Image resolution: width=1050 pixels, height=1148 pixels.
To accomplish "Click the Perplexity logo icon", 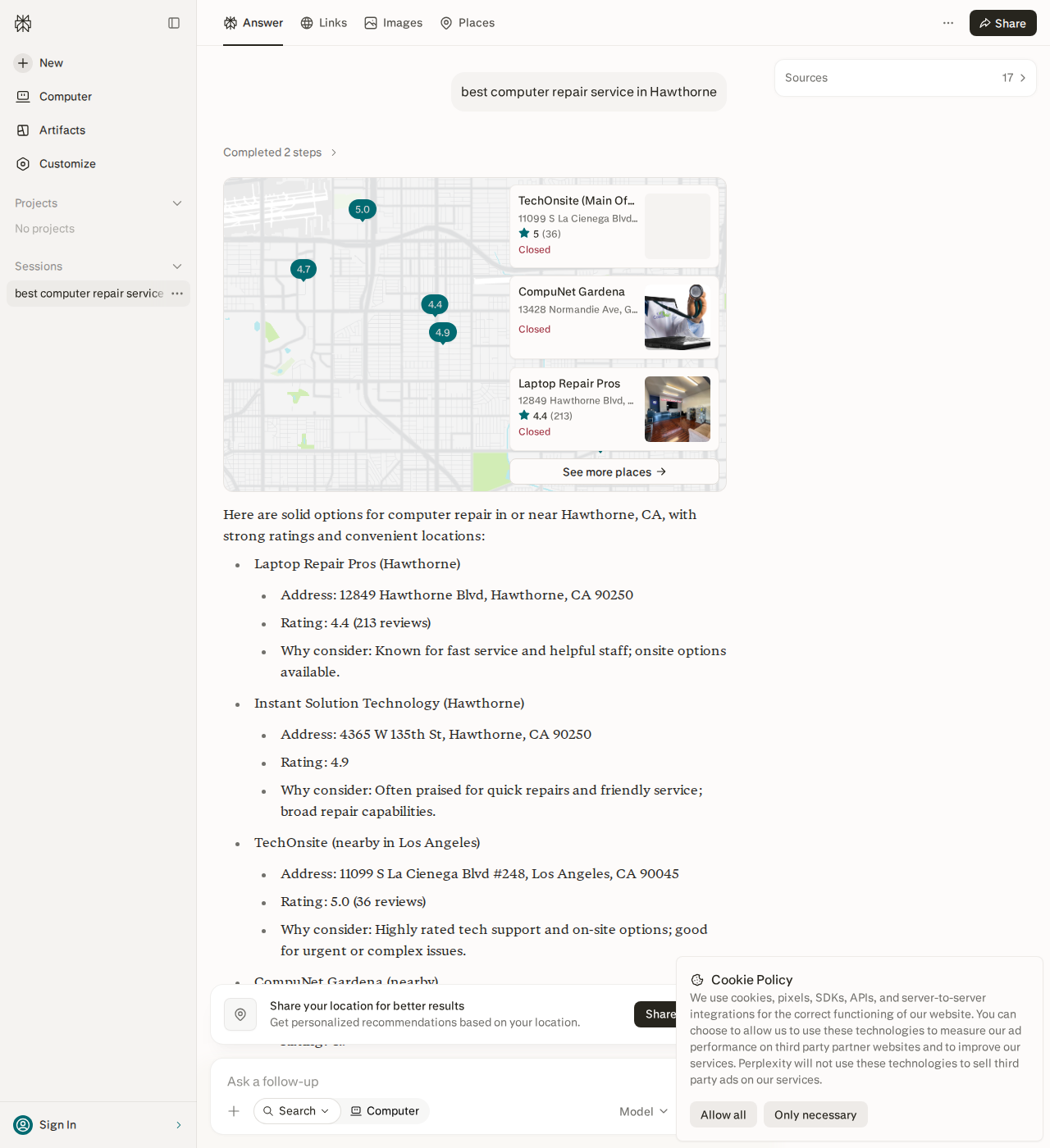I will pyautogui.click(x=23, y=23).
